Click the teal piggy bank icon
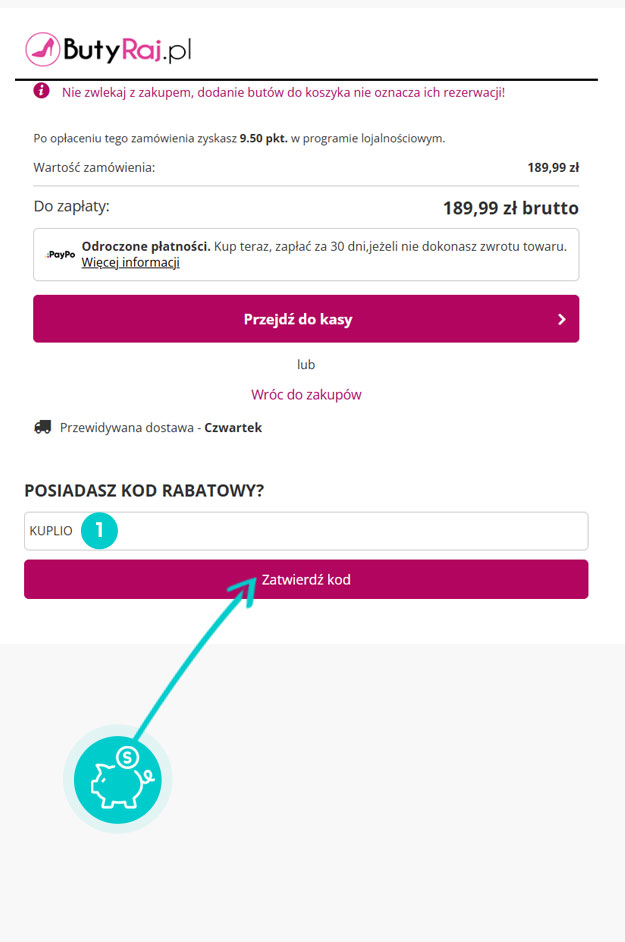 [x=118, y=779]
